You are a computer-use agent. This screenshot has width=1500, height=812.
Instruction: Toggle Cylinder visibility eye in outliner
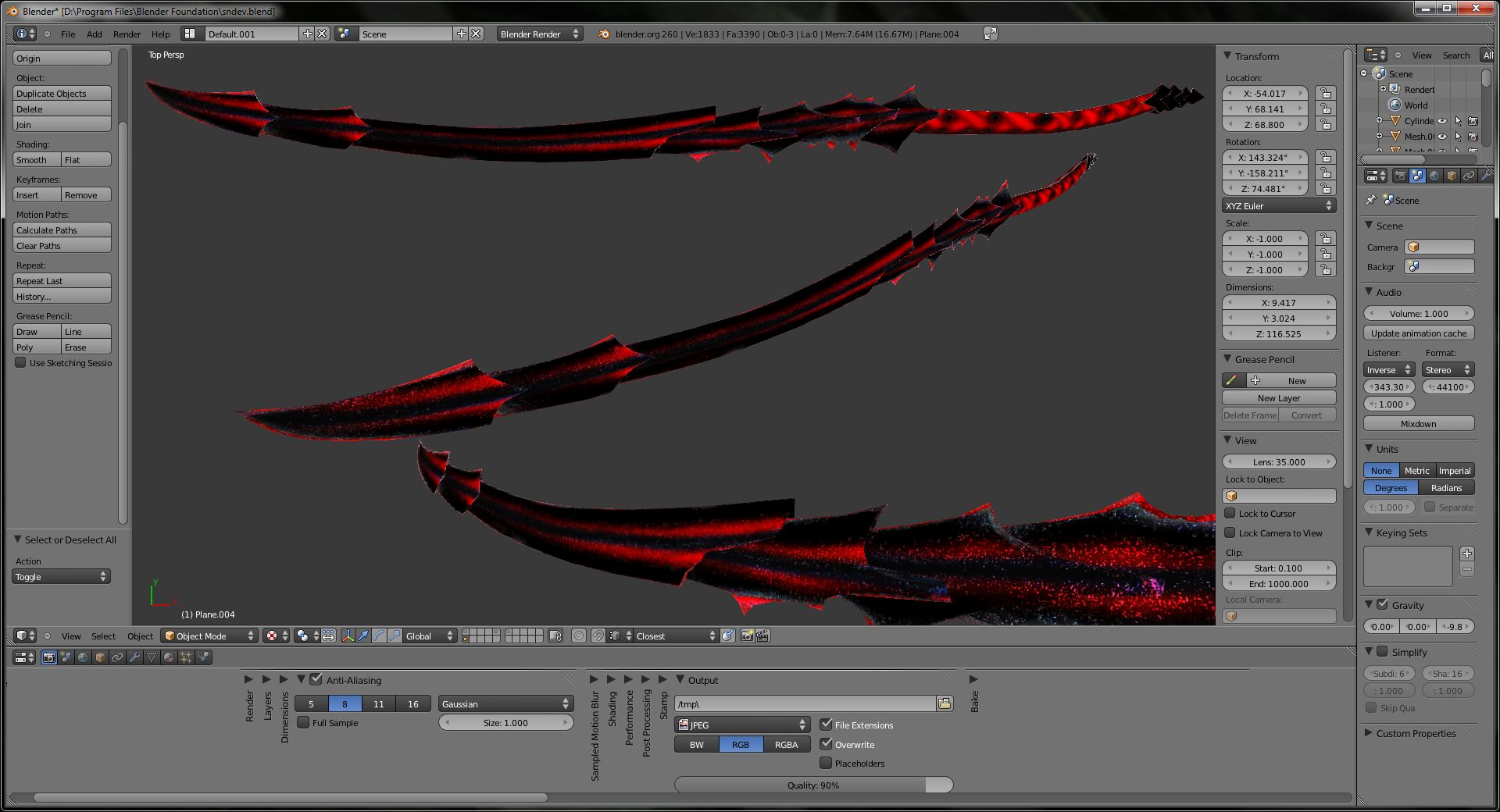tap(1442, 121)
